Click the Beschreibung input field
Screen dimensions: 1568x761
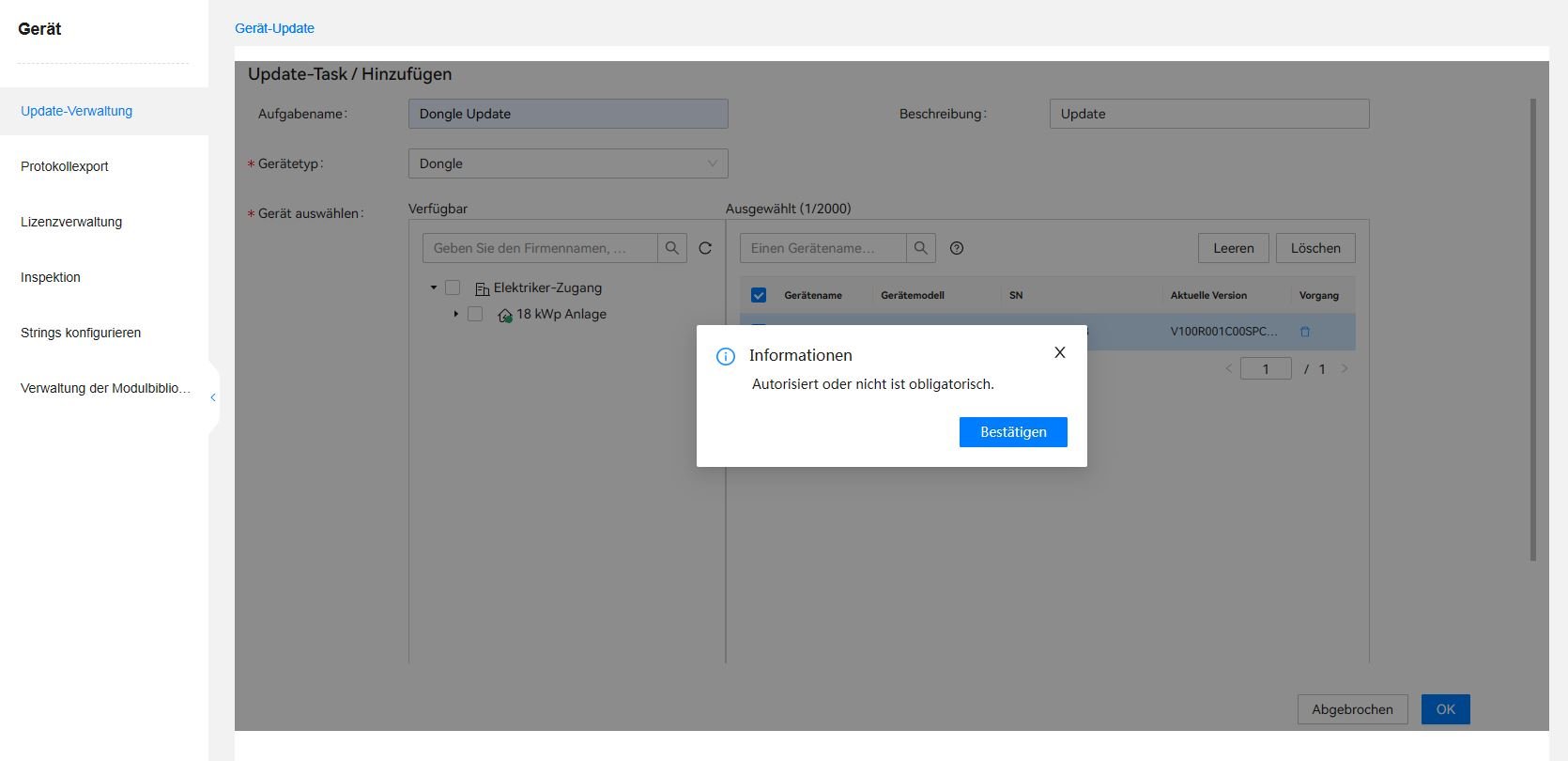click(1208, 114)
